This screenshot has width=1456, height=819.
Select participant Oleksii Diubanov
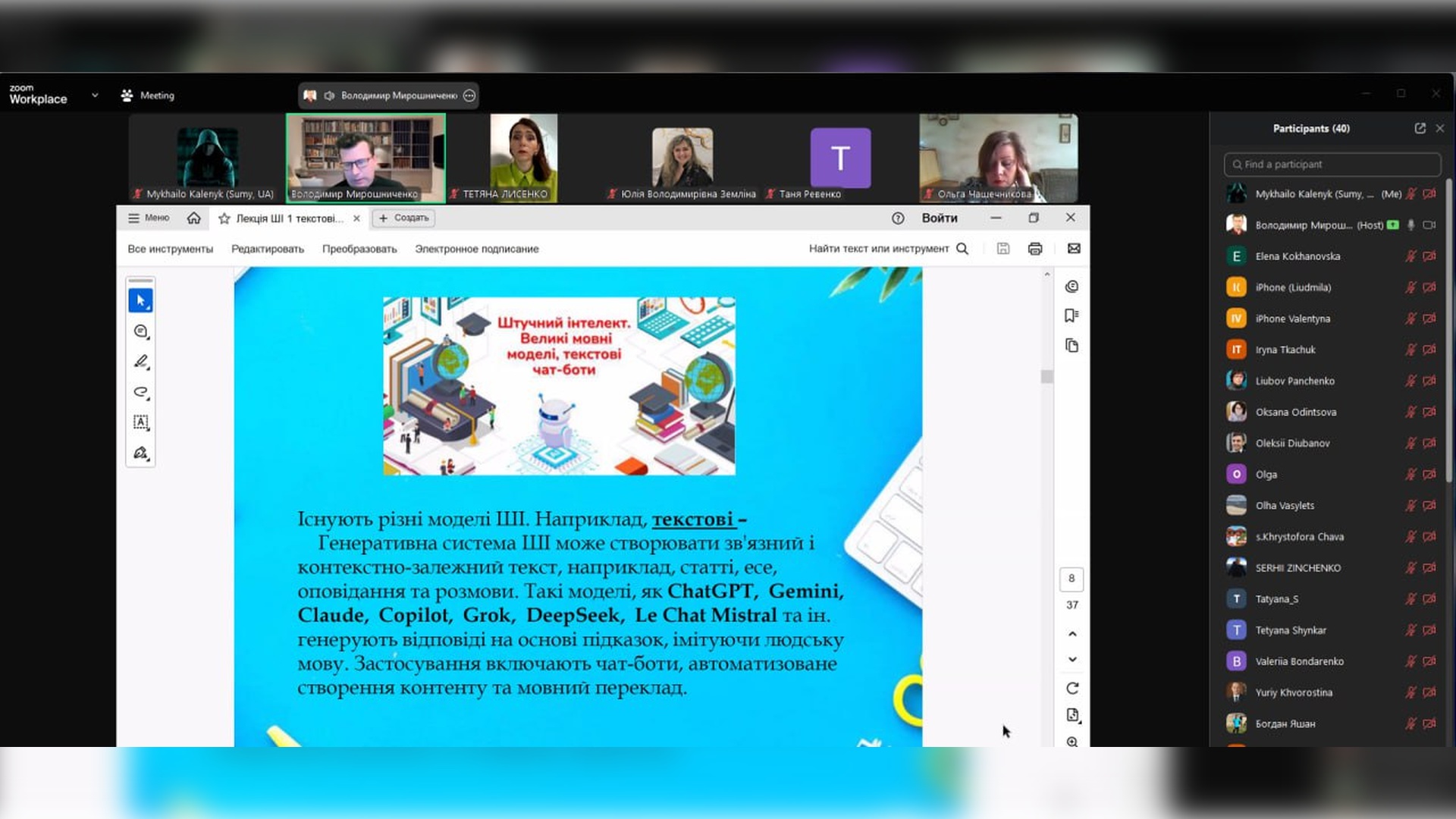(1332, 443)
